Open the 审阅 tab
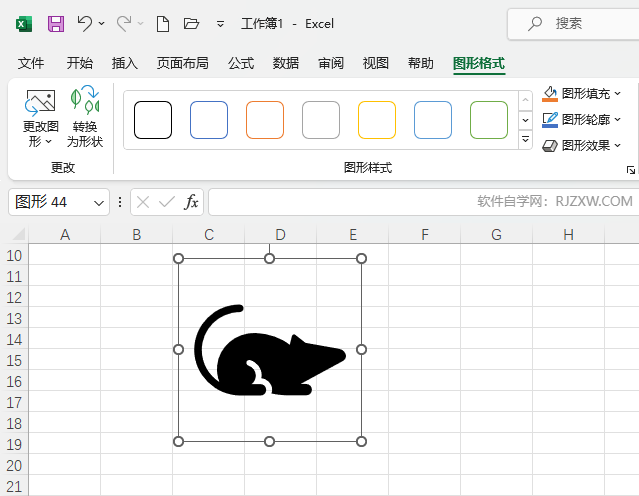639x496 pixels. point(331,64)
